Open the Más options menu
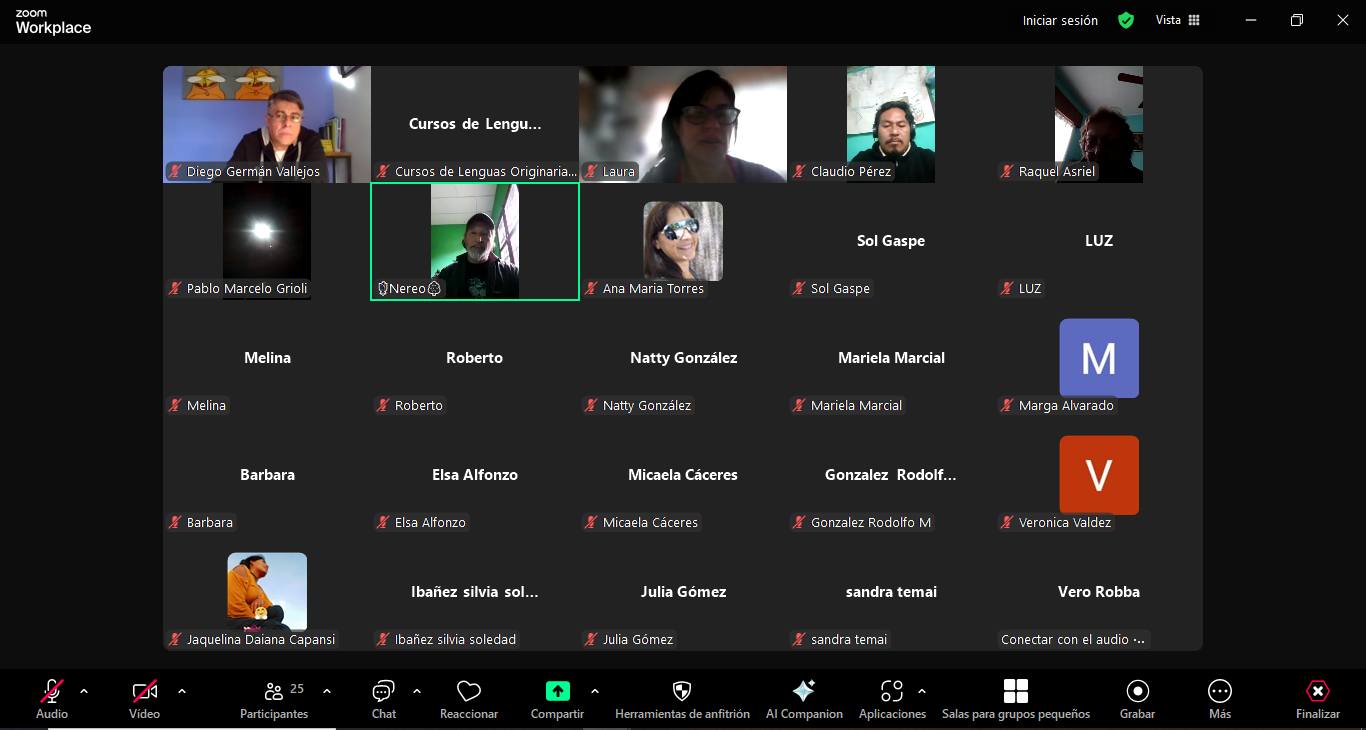Screen dimensions: 1366x730 1219,699
